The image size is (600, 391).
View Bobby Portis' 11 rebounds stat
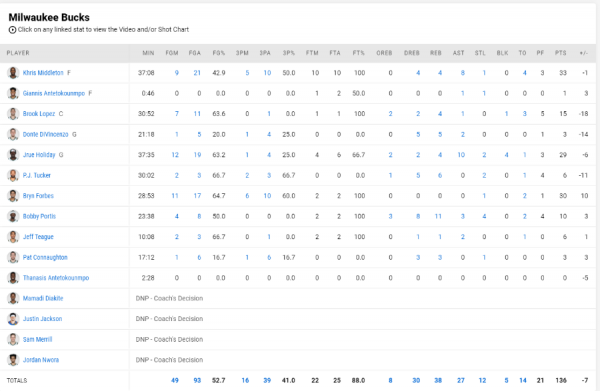coord(438,216)
